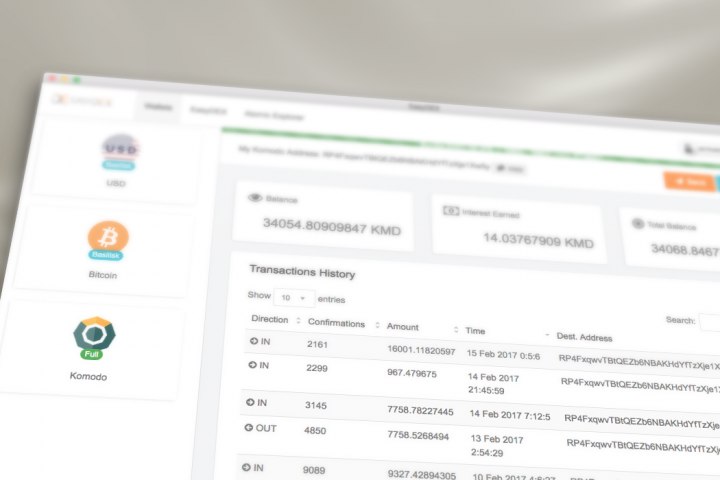Click the confirmations value 9089
Viewport: 720px width, 480px height.
pos(314,470)
